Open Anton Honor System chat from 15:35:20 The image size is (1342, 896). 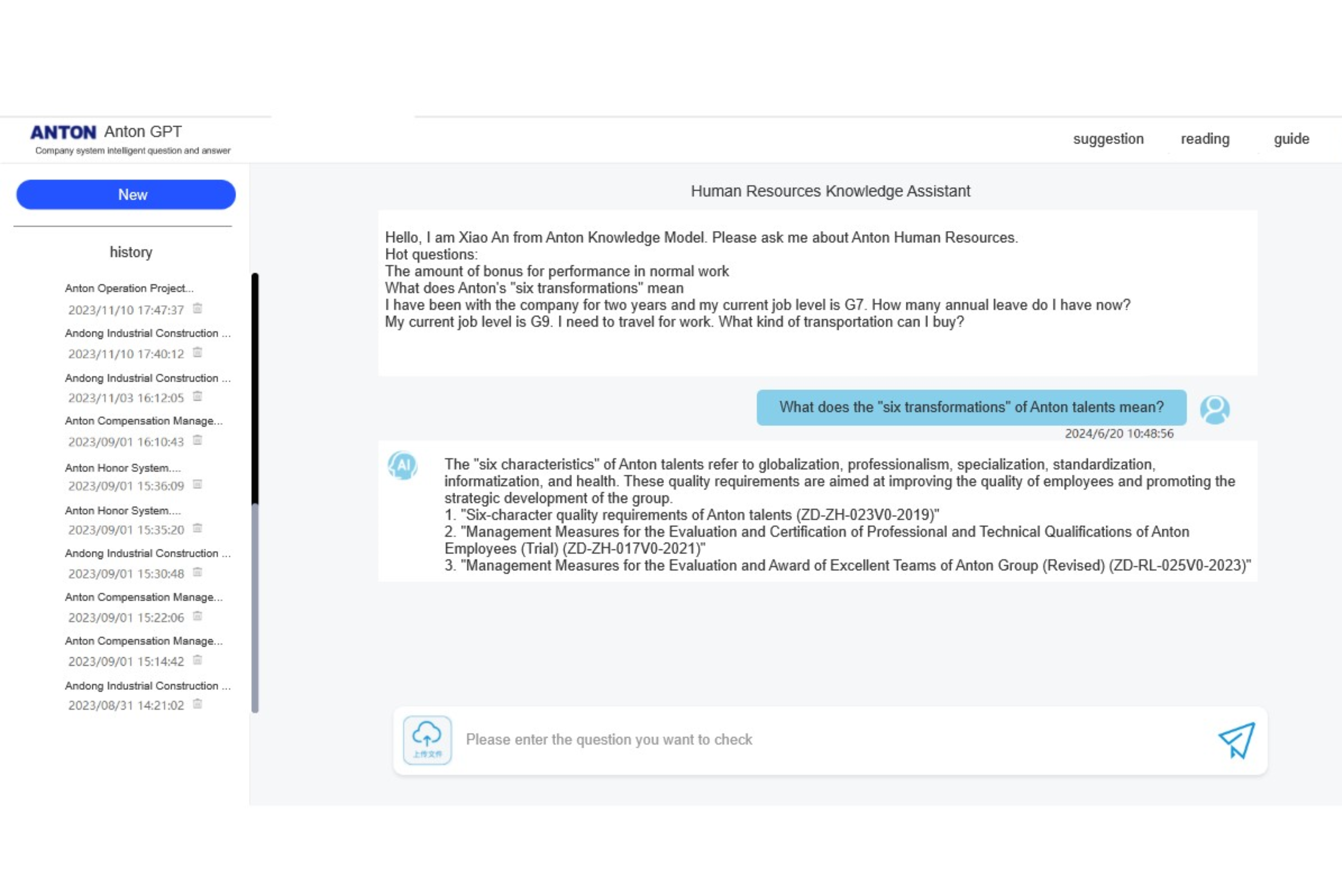click(123, 511)
